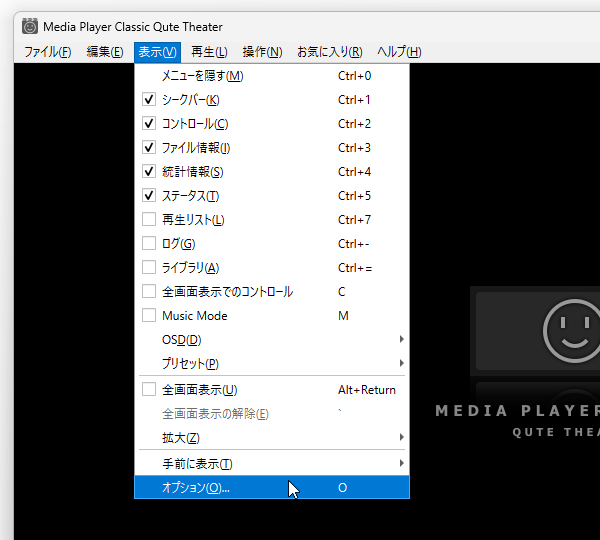
Task: Expand the OSD(D) submenu arrow
Action: click(x=401, y=339)
